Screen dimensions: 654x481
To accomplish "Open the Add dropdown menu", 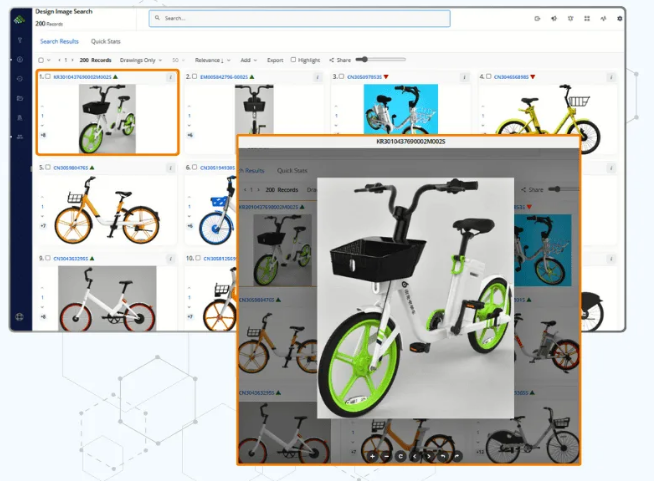I will pyautogui.click(x=247, y=60).
